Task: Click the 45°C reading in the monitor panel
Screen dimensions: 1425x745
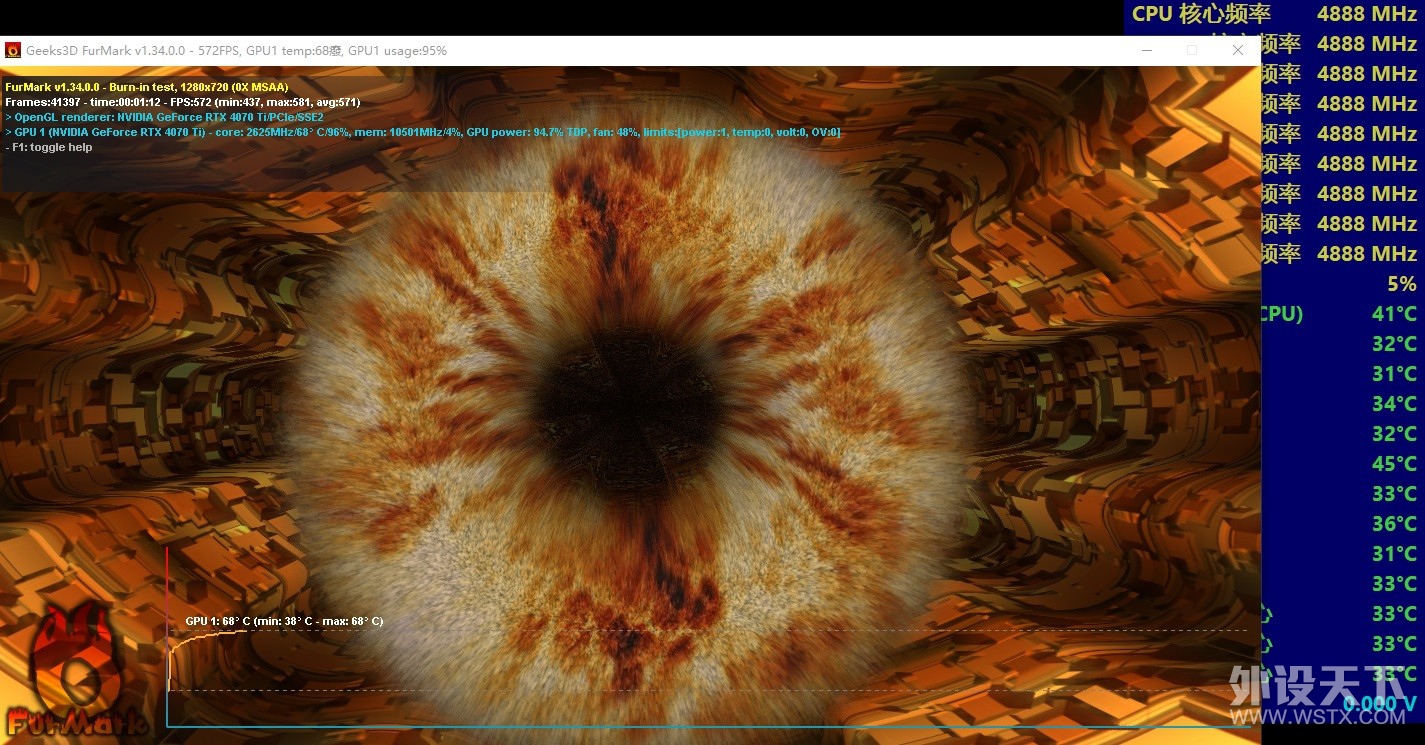Action: (1394, 464)
